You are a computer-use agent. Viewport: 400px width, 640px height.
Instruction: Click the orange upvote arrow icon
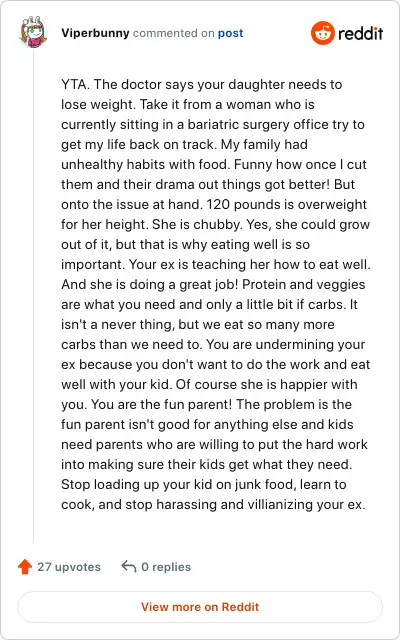[25, 567]
